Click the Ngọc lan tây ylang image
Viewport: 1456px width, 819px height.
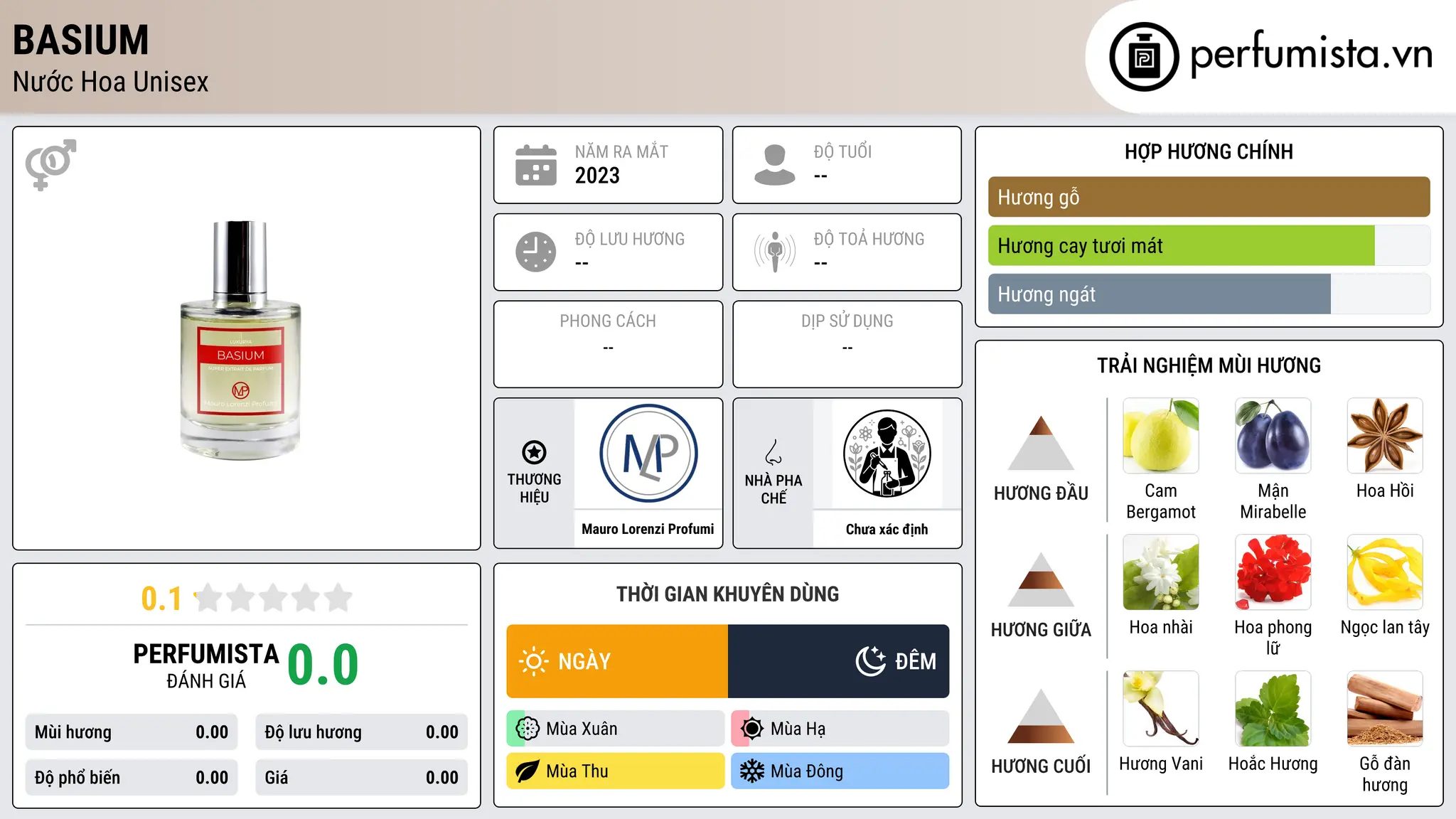[1385, 572]
